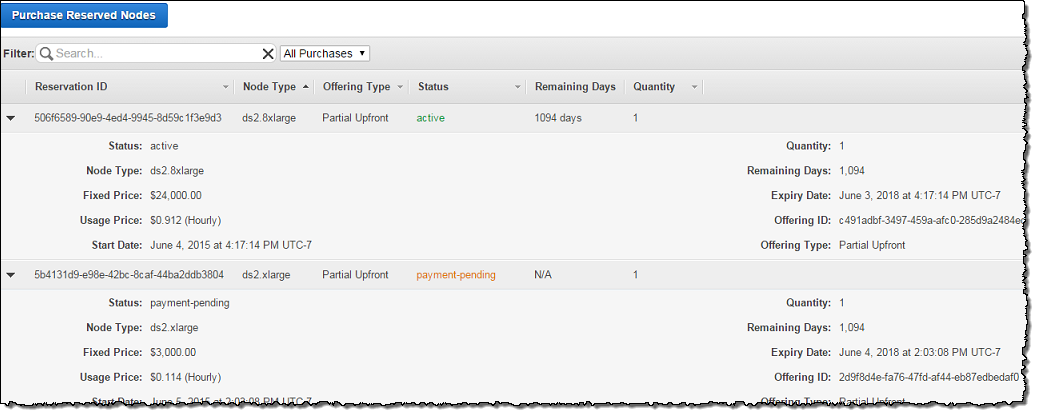
Task: Collapse the 506f6589 reservation row details
Action: [11, 118]
